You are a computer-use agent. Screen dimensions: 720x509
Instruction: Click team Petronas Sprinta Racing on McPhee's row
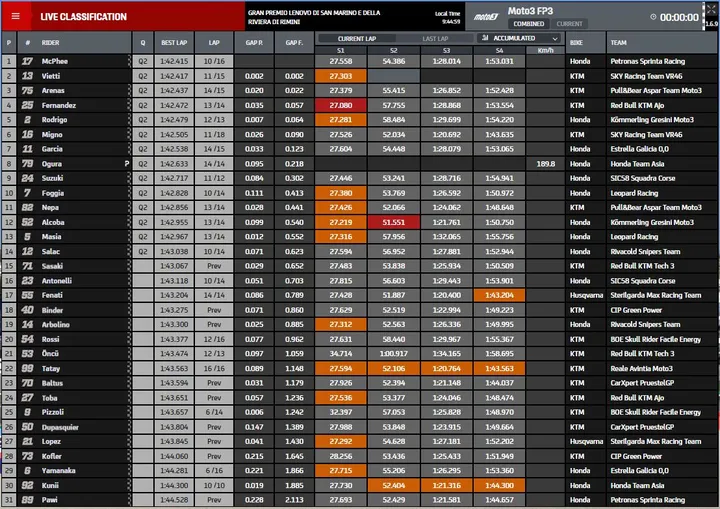coord(647,61)
